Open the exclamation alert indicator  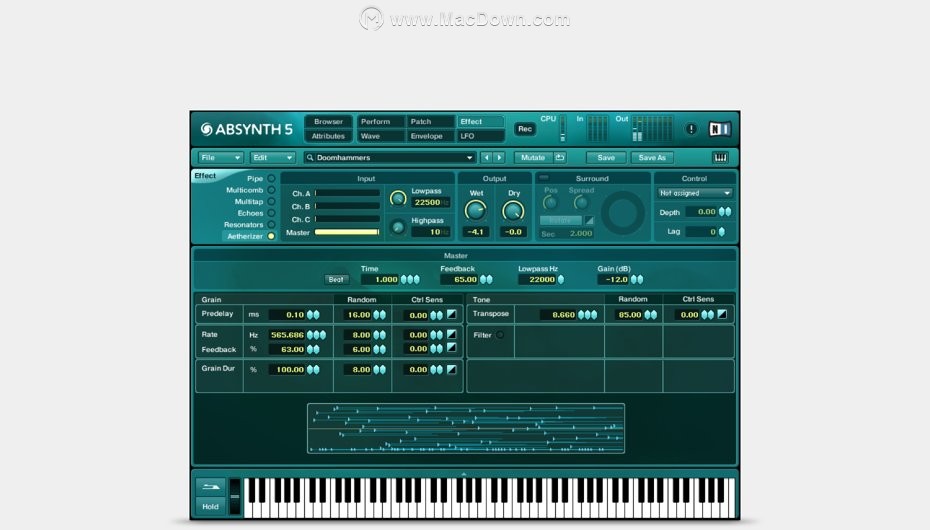[x=691, y=129]
